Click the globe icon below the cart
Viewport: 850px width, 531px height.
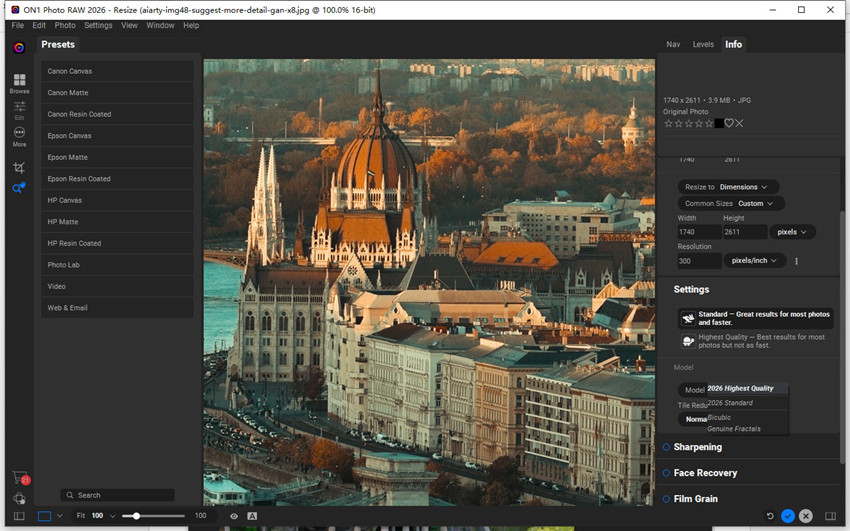19,498
